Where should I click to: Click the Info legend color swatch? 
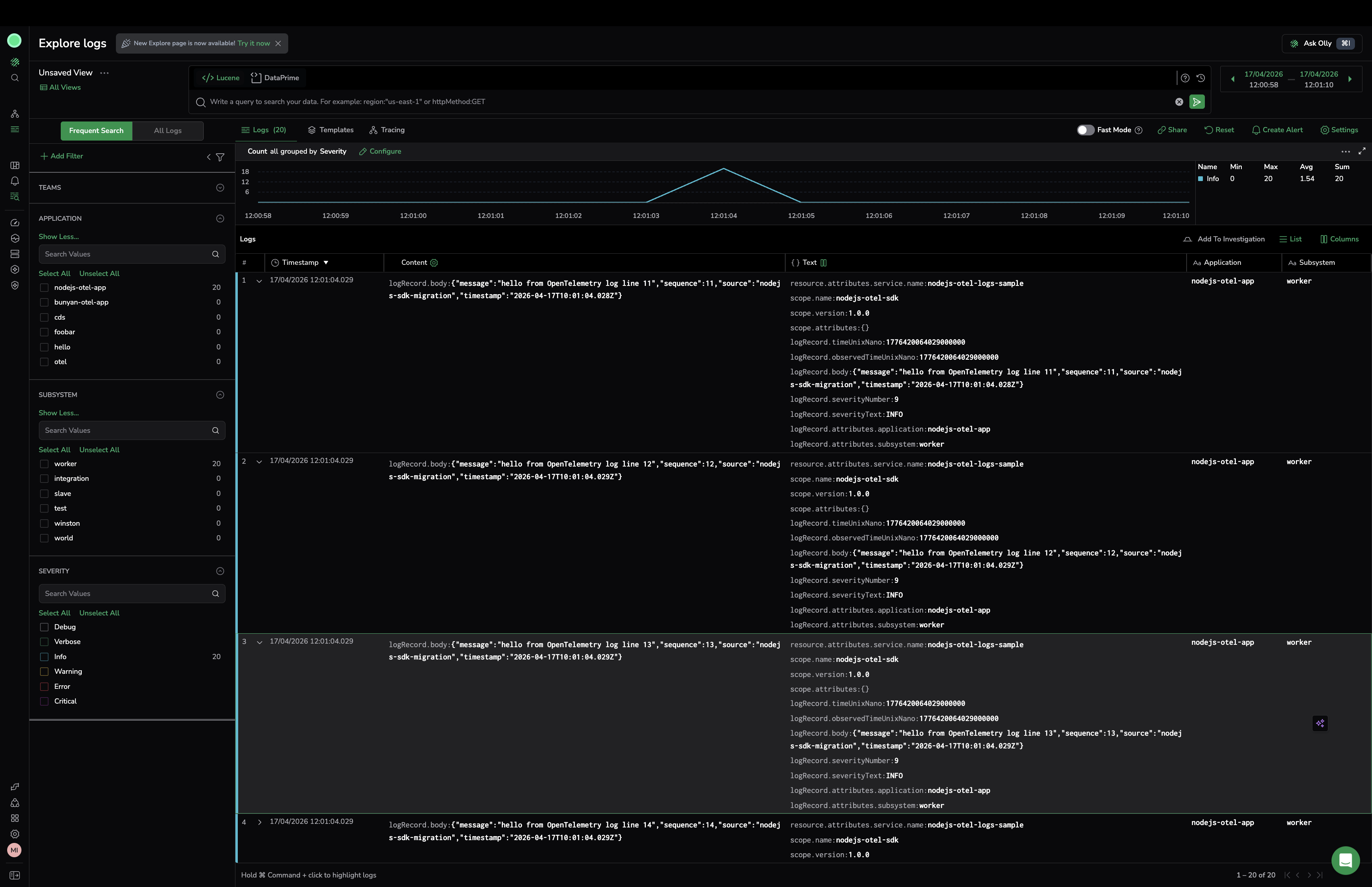(x=1200, y=179)
